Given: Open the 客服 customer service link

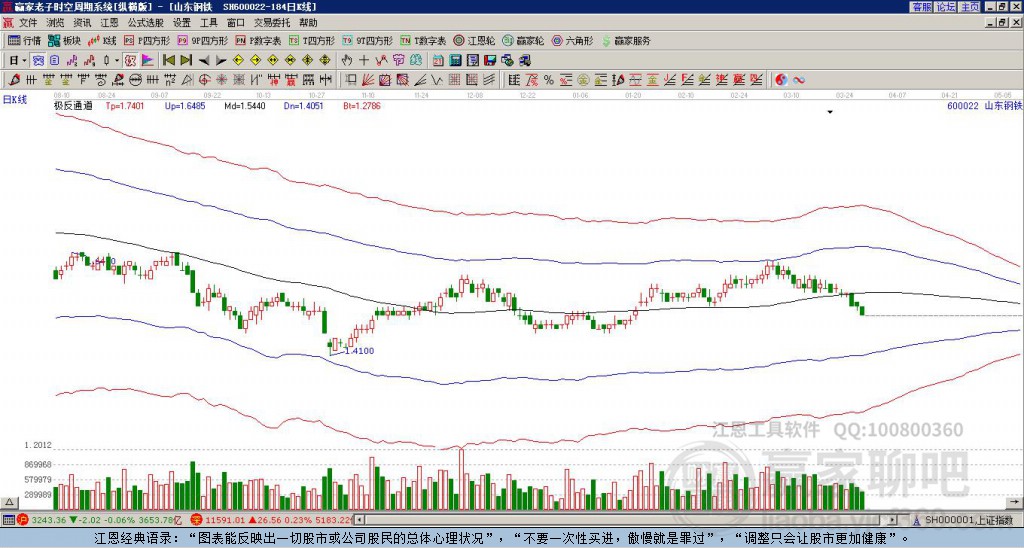Looking at the screenshot, I should pyautogui.click(x=922, y=7).
